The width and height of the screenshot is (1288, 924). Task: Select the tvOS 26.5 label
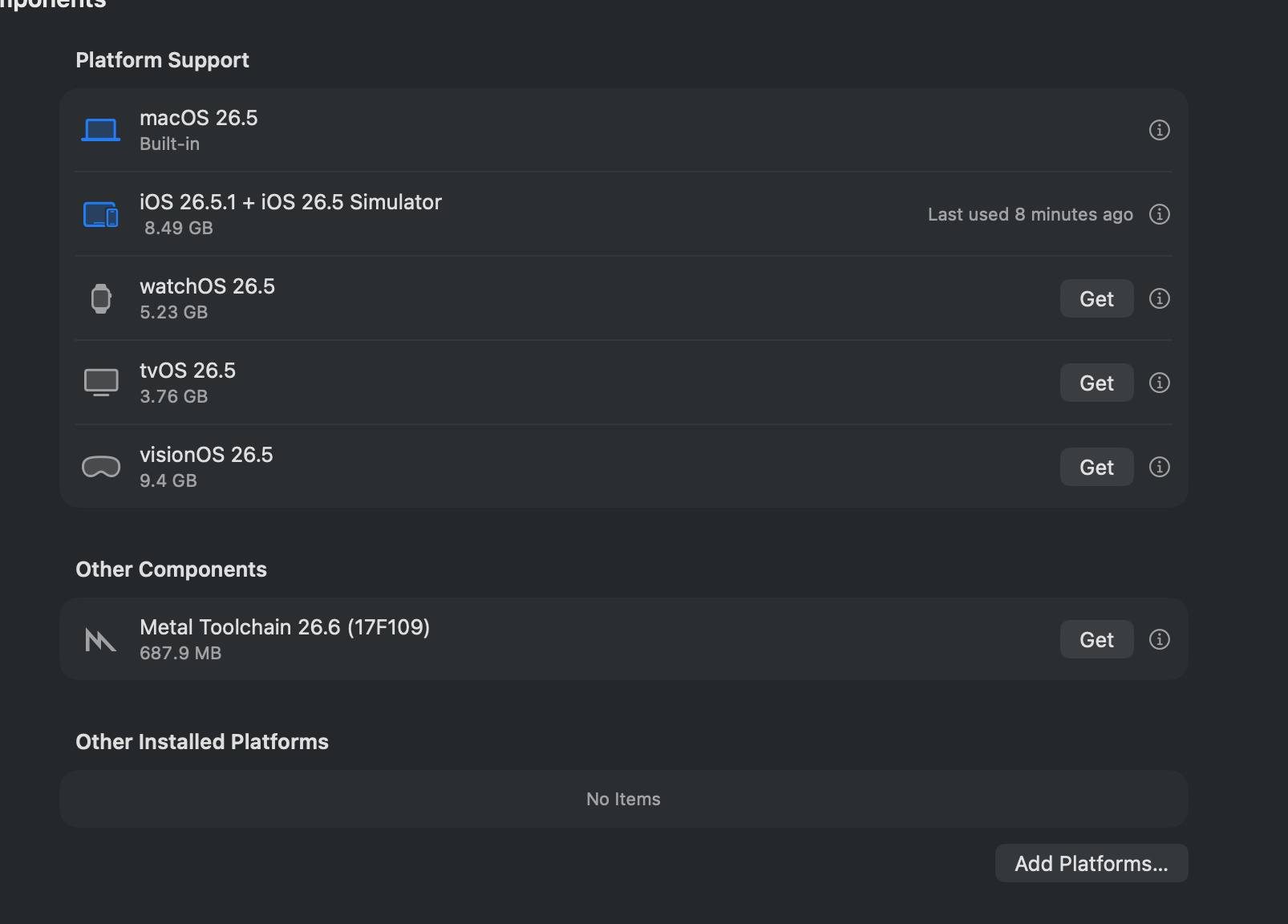[x=188, y=371]
